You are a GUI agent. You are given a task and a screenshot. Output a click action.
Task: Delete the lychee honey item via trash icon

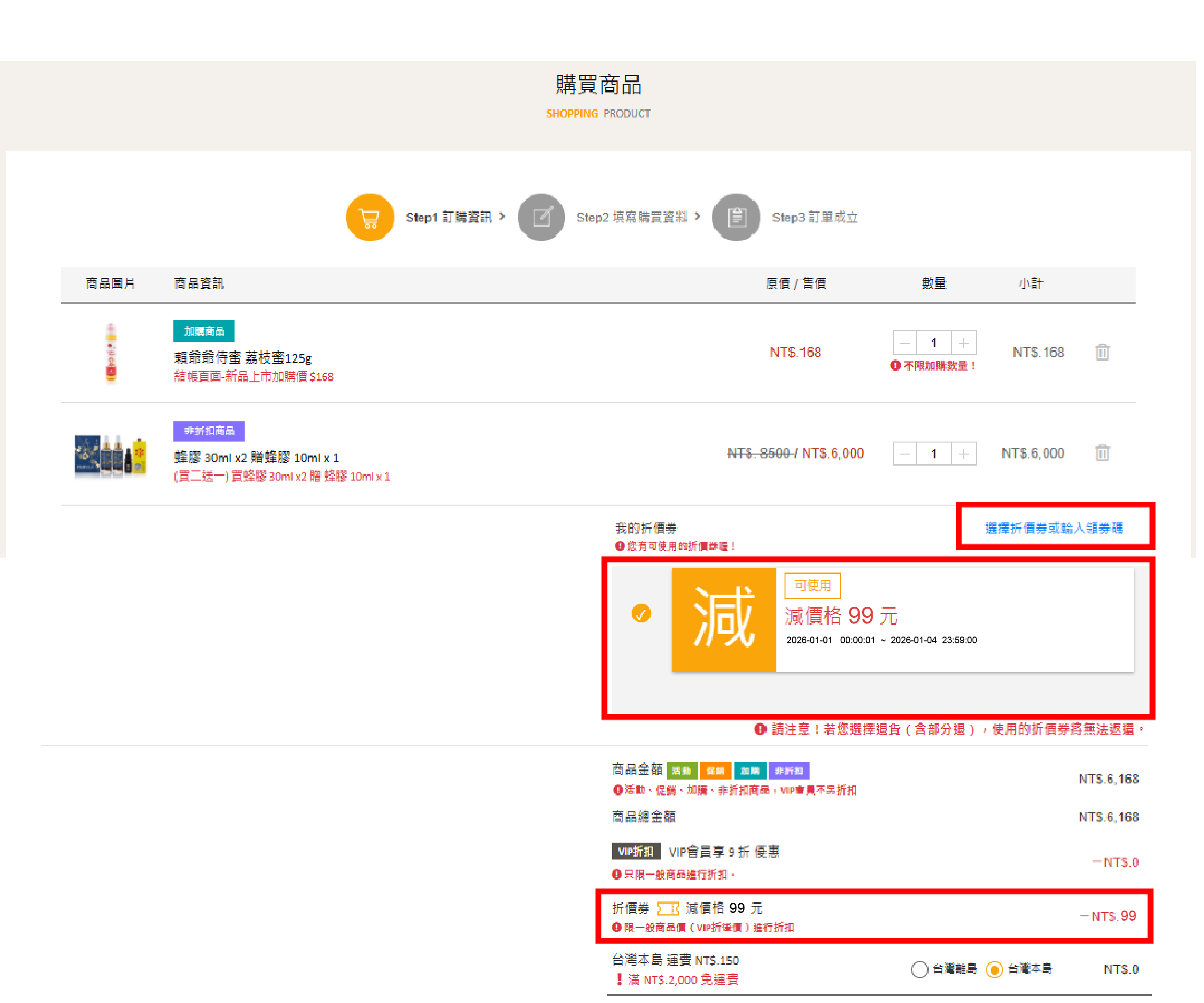click(1101, 352)
